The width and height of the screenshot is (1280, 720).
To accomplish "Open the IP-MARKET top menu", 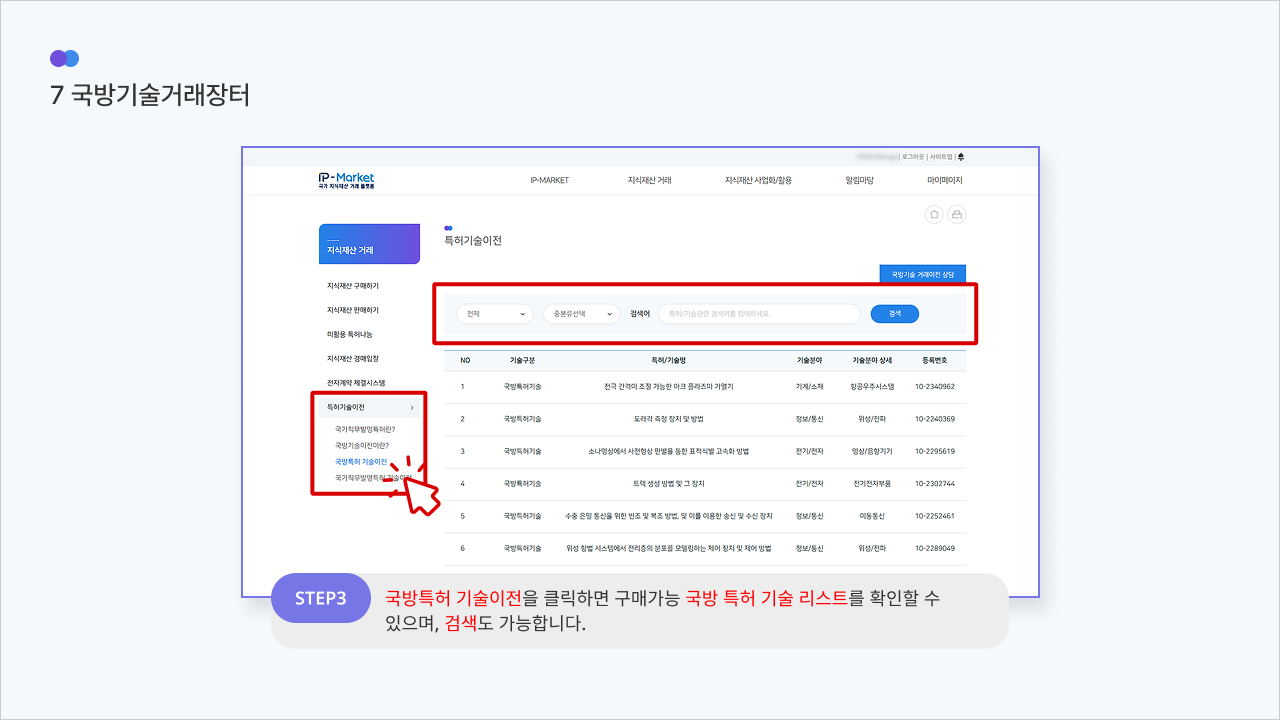I will coord(549,181).
